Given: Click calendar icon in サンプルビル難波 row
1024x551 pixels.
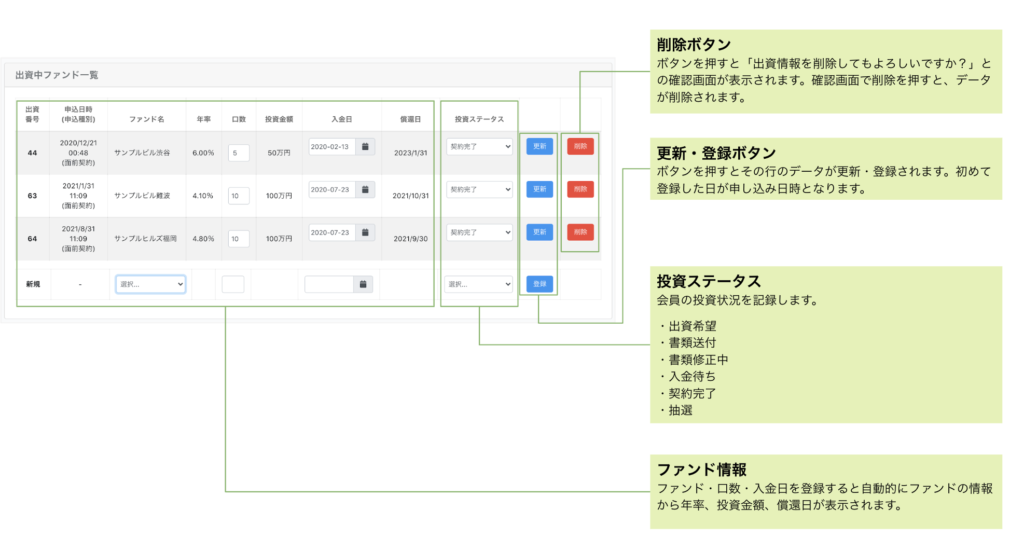Looking at the screenshot, I should pos(365,189).
